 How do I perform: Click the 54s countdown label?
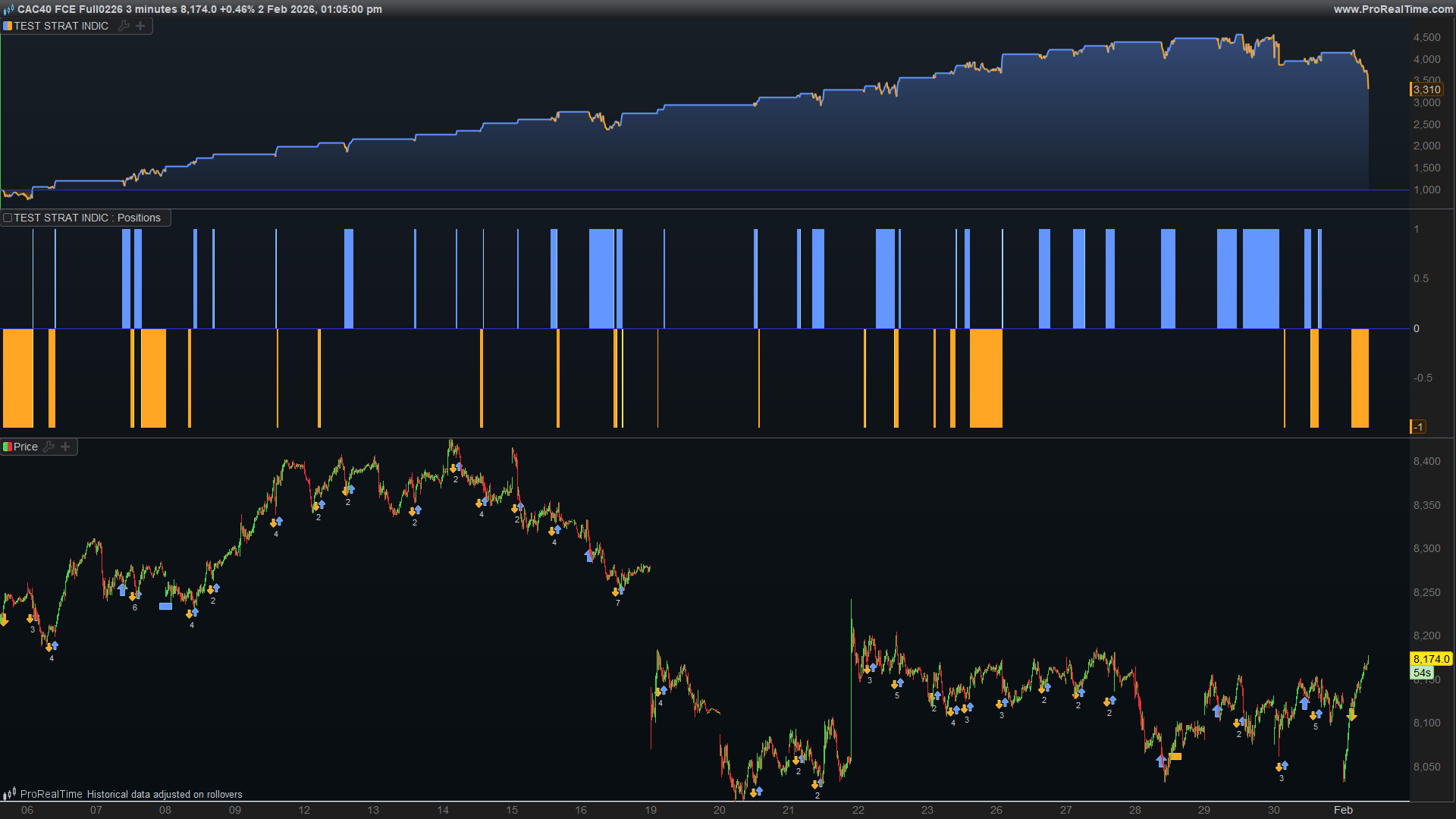coord(1422,673)
